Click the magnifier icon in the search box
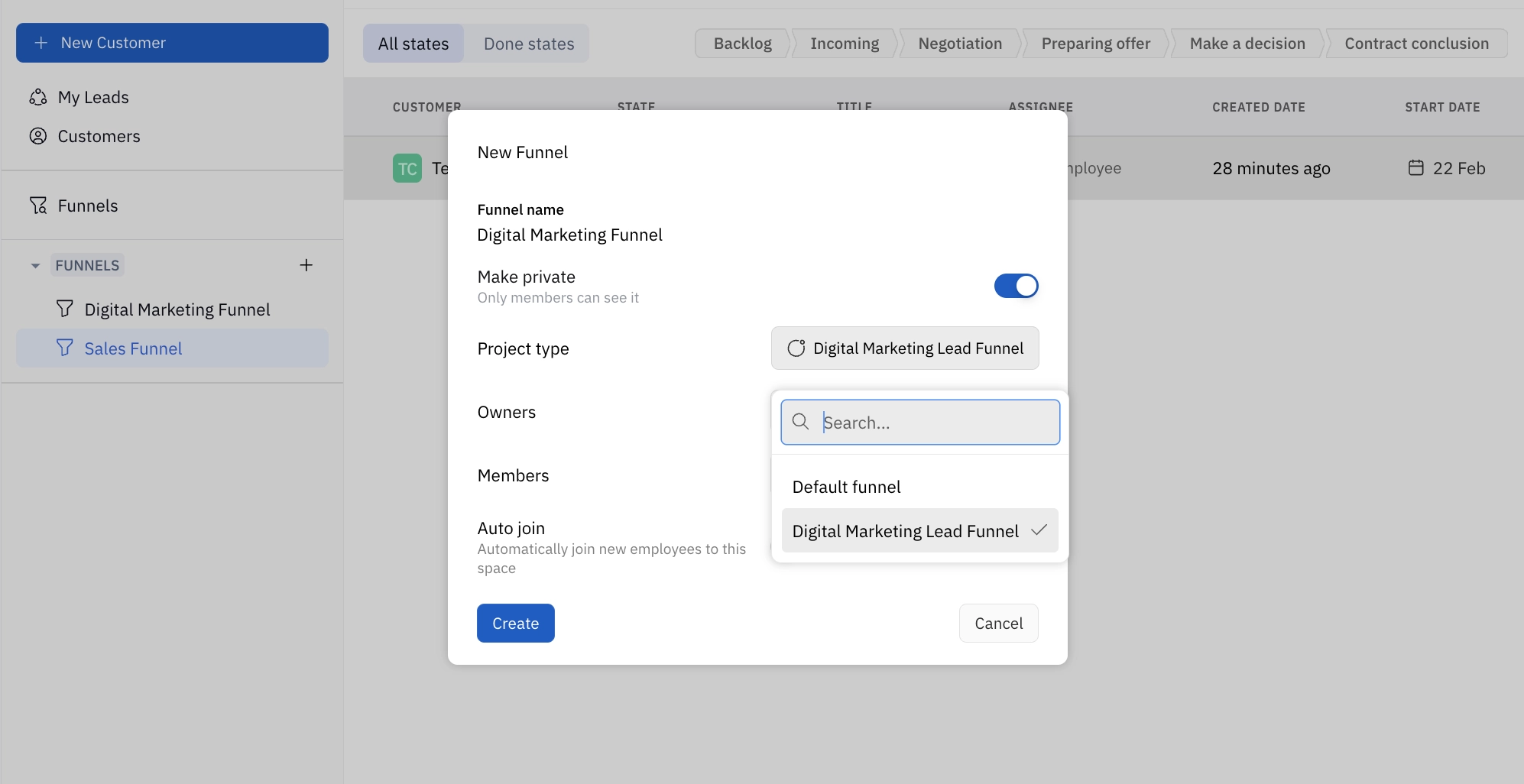 [800, 422]
